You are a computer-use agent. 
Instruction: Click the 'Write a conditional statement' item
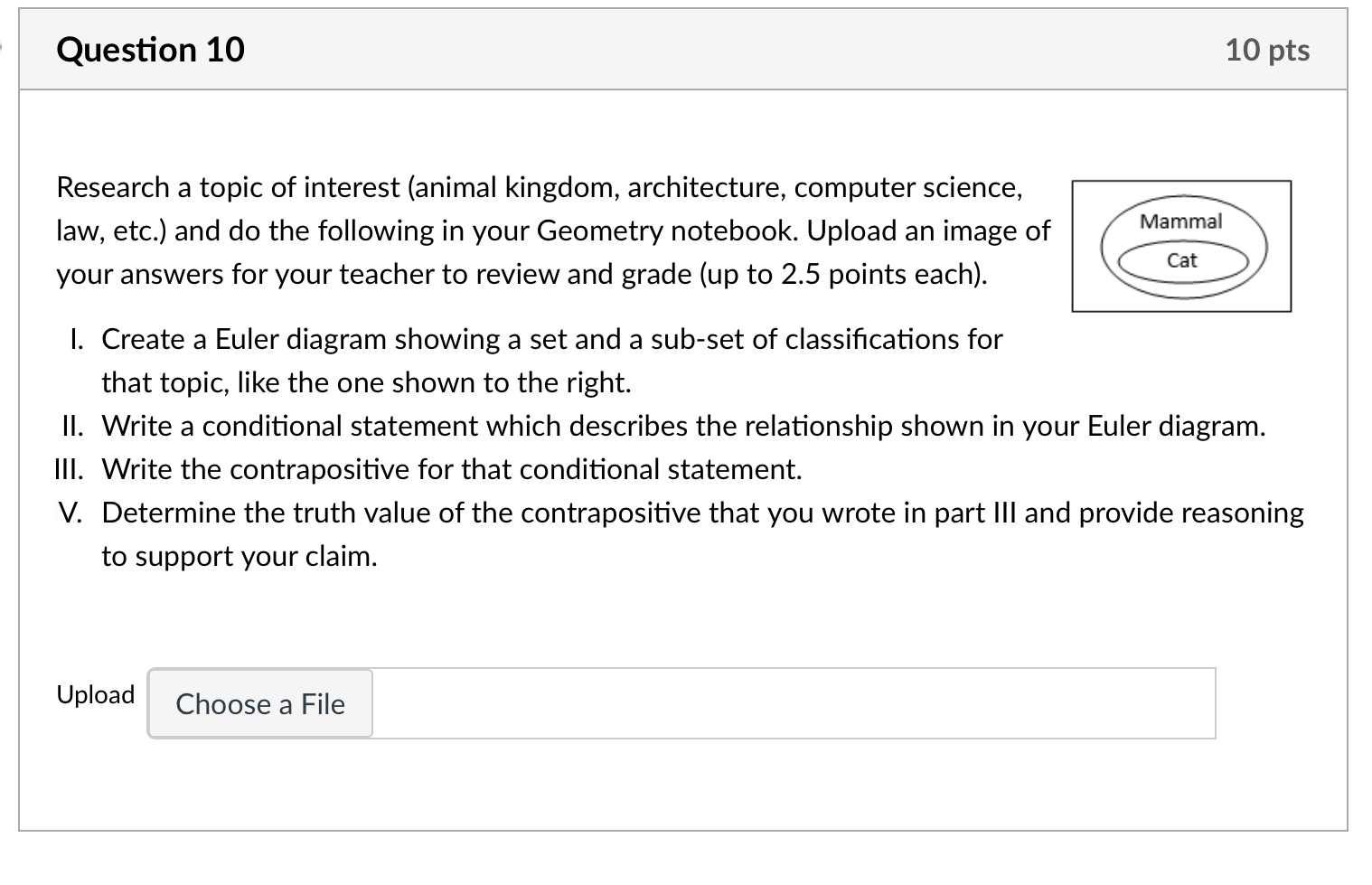pos(683,426)
